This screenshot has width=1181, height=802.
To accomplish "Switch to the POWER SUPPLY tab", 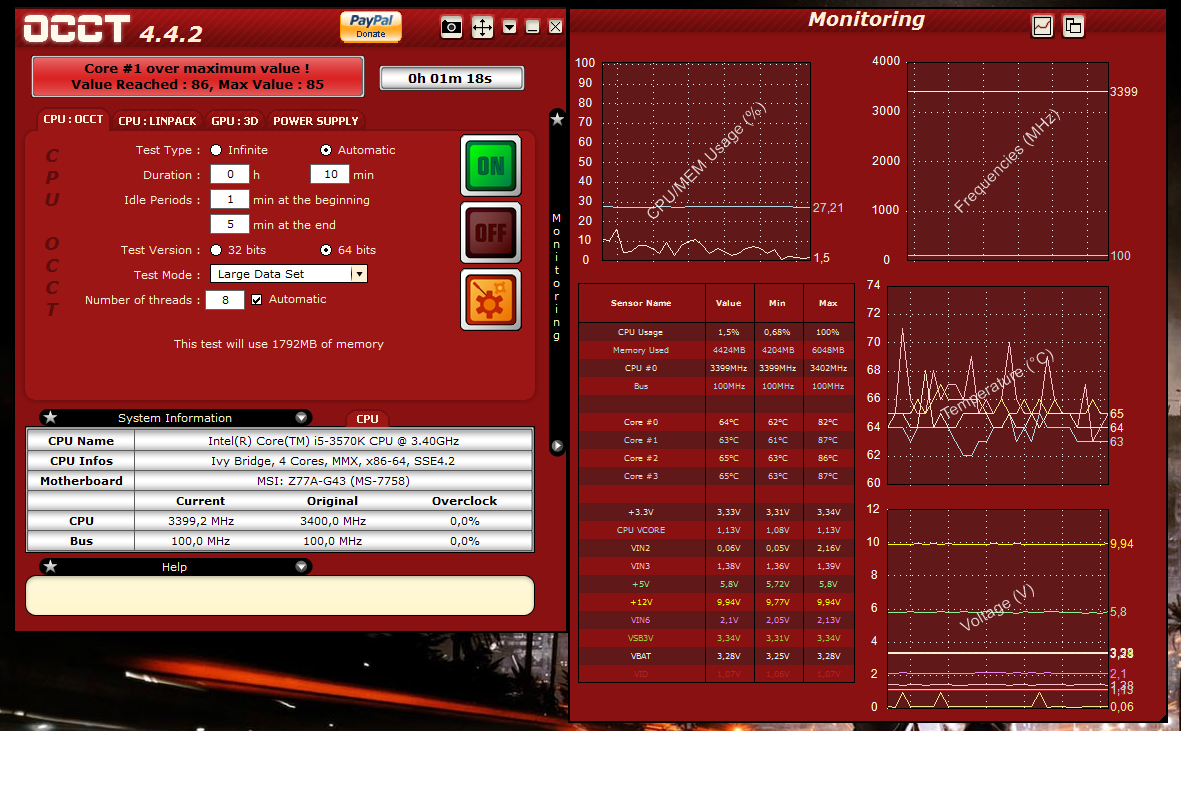I will point(316,120).
